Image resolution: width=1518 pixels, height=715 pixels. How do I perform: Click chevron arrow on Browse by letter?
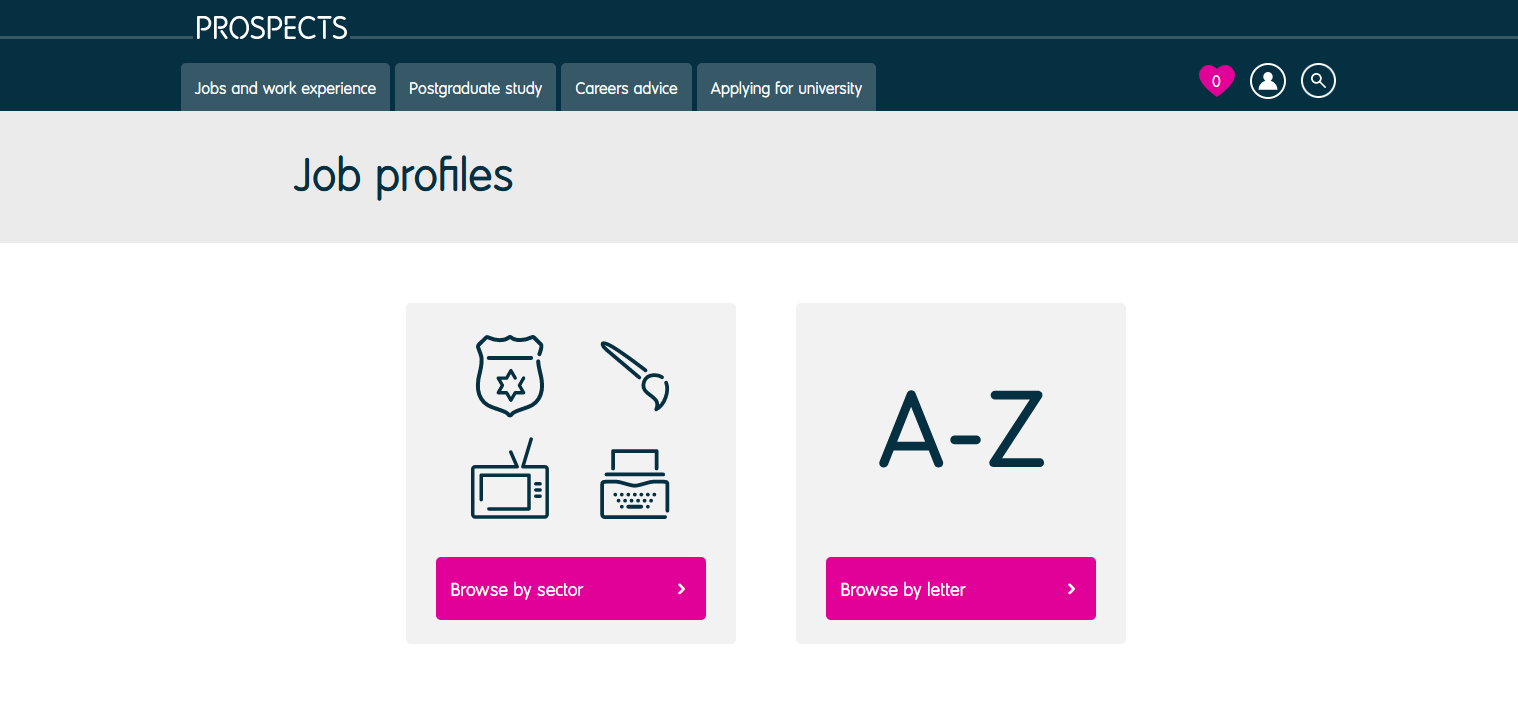[x=1072, y=589]
